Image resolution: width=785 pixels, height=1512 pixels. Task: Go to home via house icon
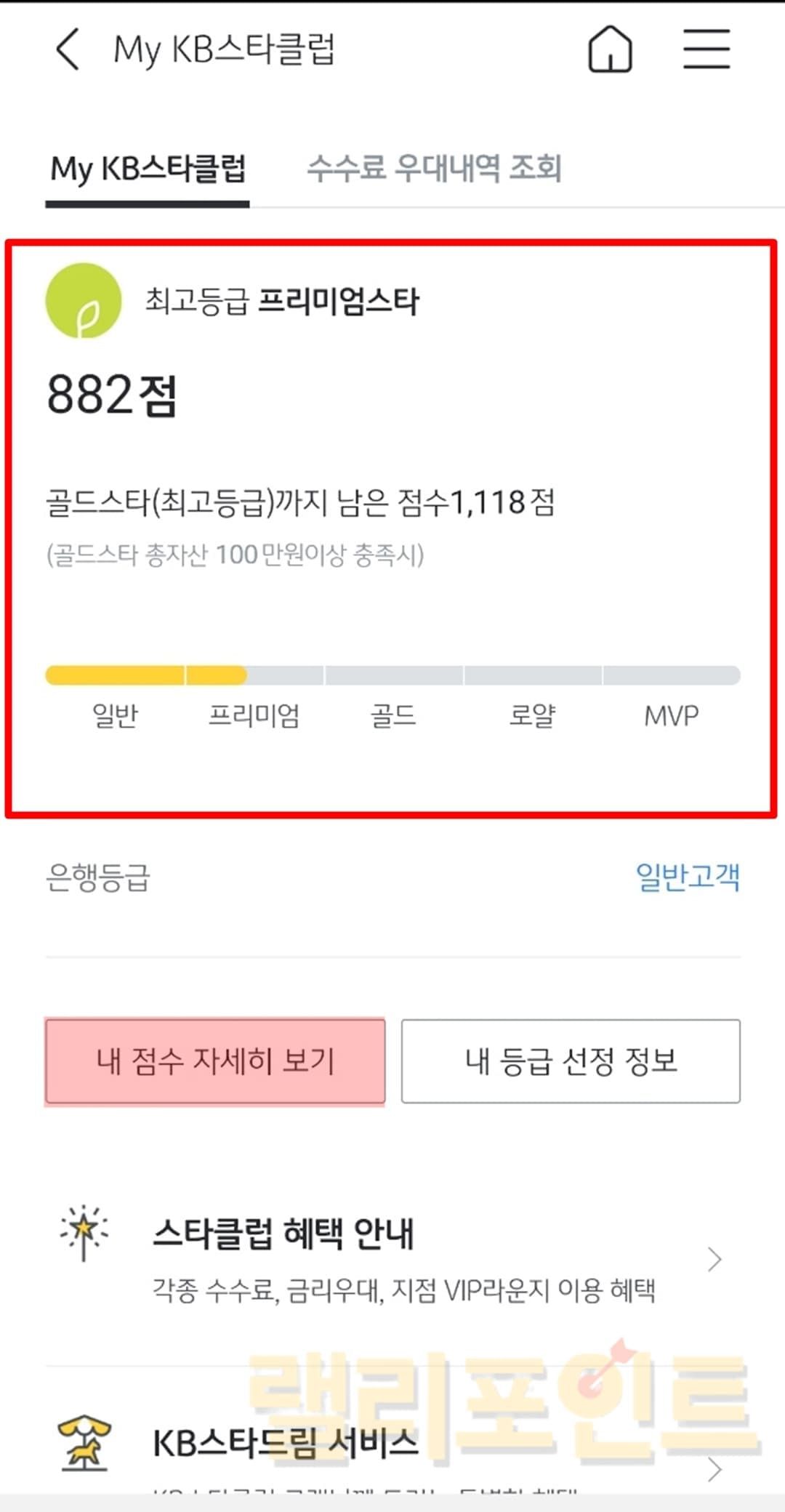coord(610,49)
